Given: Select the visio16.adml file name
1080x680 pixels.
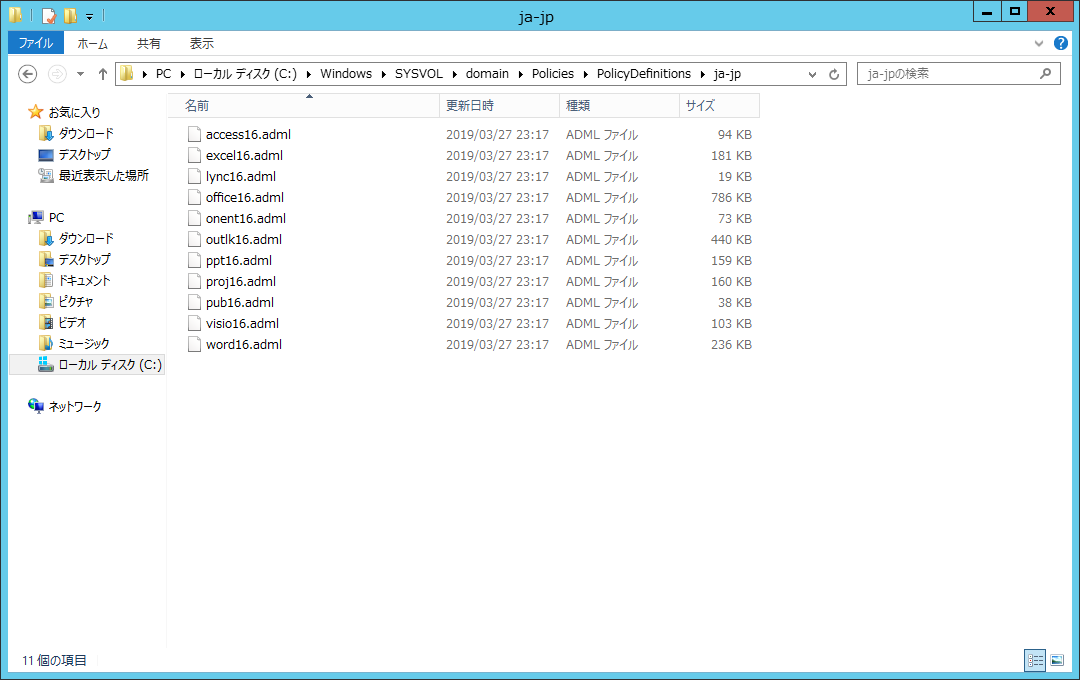Looking at the screenshot, I should coord(242,324).
